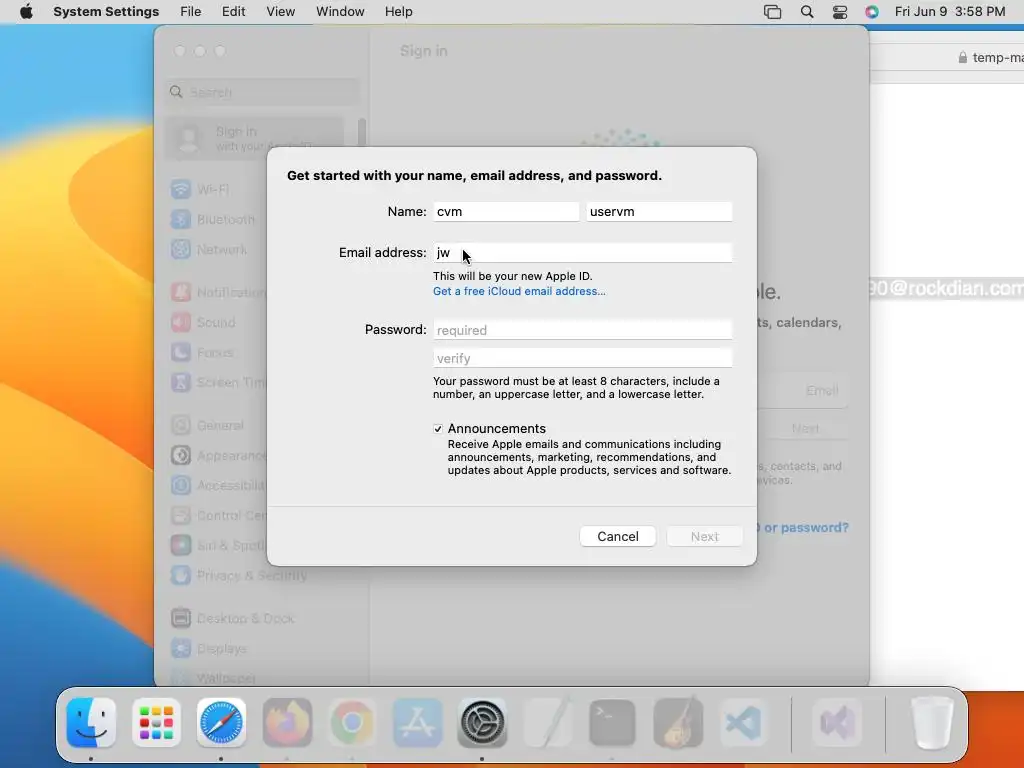Screen dimensions: 1024x768
Task: Click first name field containing cvm
Action: pyautogui.click(x=506, y=212)
